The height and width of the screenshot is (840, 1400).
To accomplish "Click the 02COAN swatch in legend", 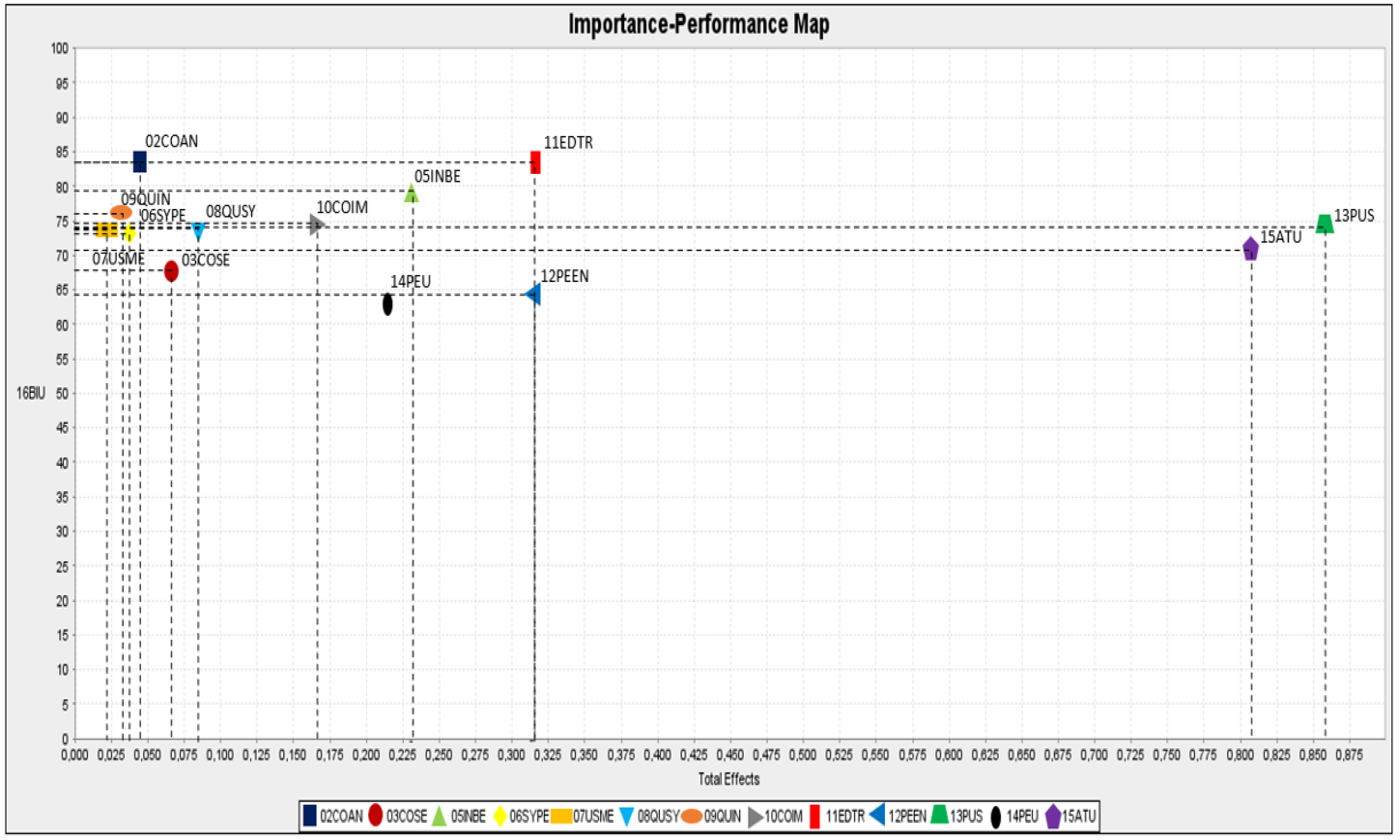I will [x=310, y=816].
